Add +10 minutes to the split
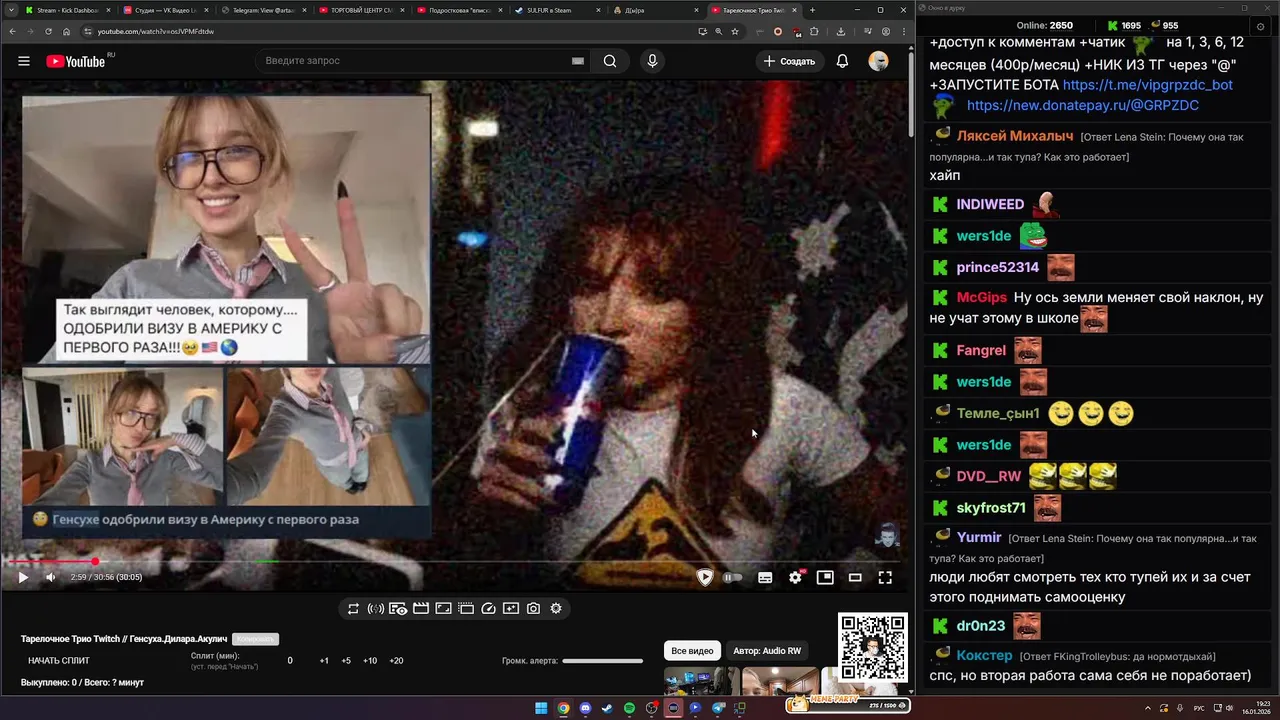This screenshot has width=1280, height=720. 370,661
